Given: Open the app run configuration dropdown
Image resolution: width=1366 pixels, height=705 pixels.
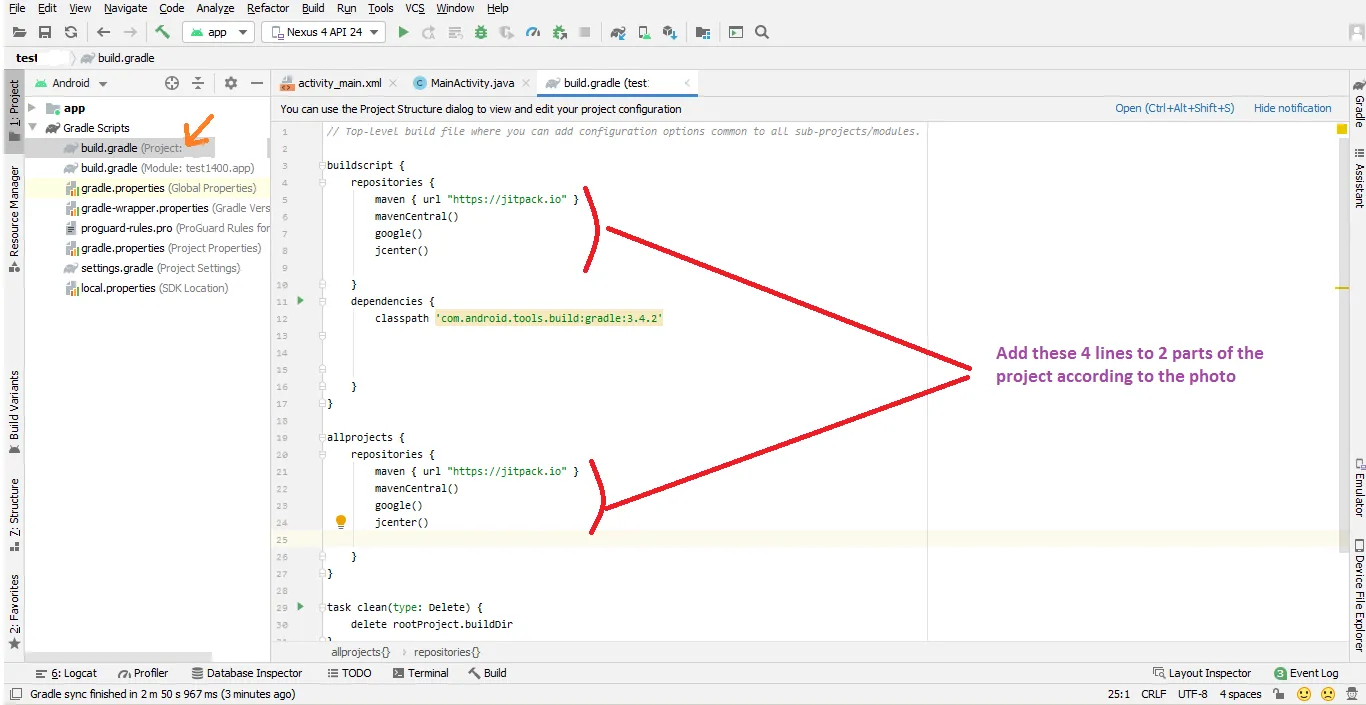Looking at the screenshot, I should click(217, 32).
